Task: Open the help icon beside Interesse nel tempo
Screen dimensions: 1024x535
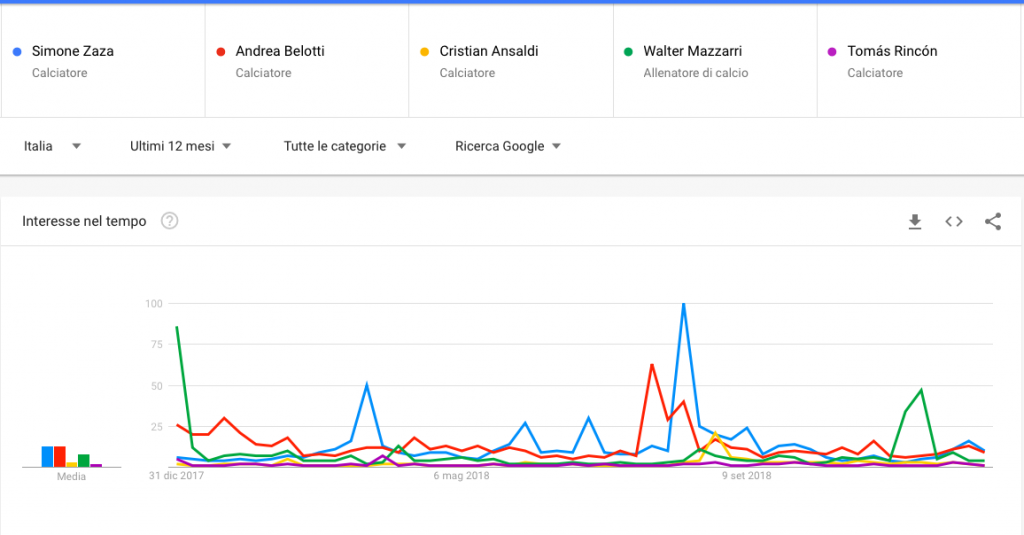Action: pyautogui.click(x=170, y=222)
